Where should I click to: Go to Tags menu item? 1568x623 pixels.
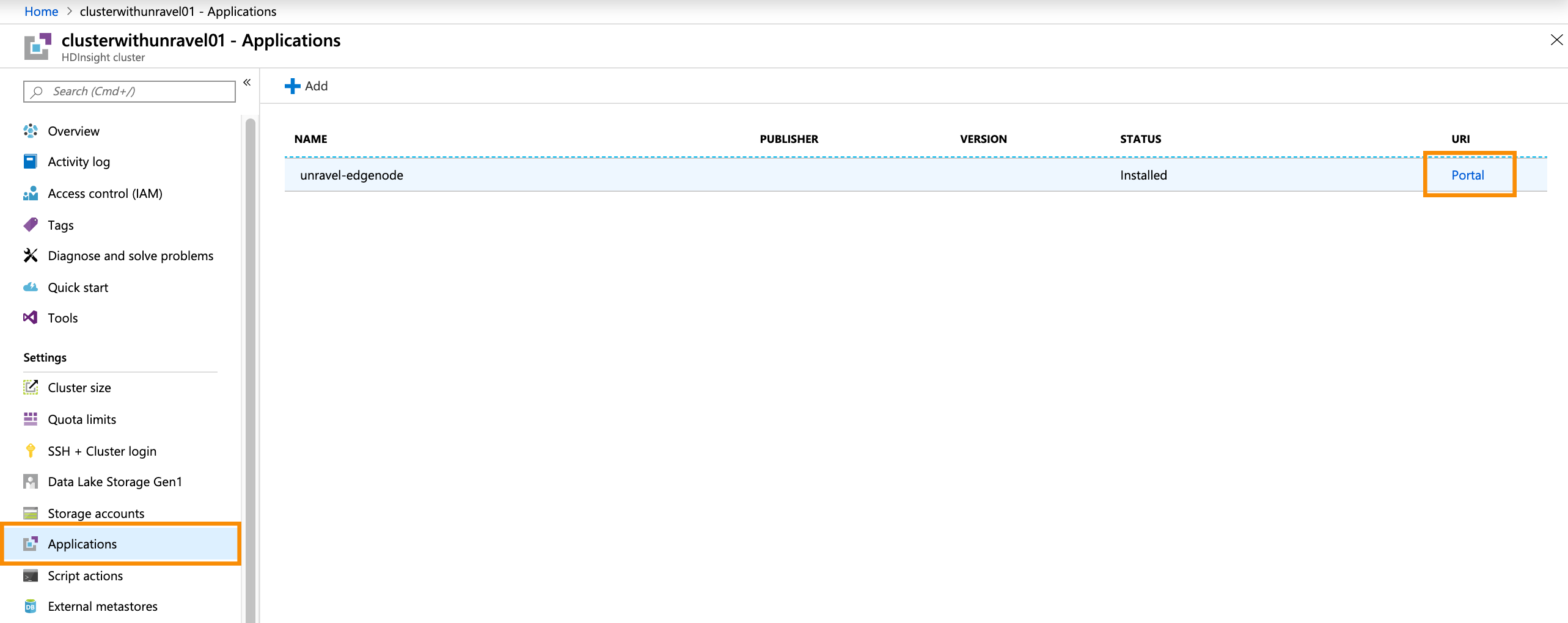click(60, 225)
